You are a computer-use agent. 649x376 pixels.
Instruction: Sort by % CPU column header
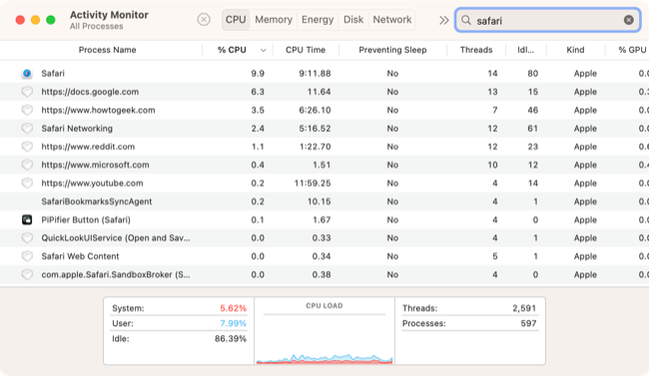click(232, 50)
